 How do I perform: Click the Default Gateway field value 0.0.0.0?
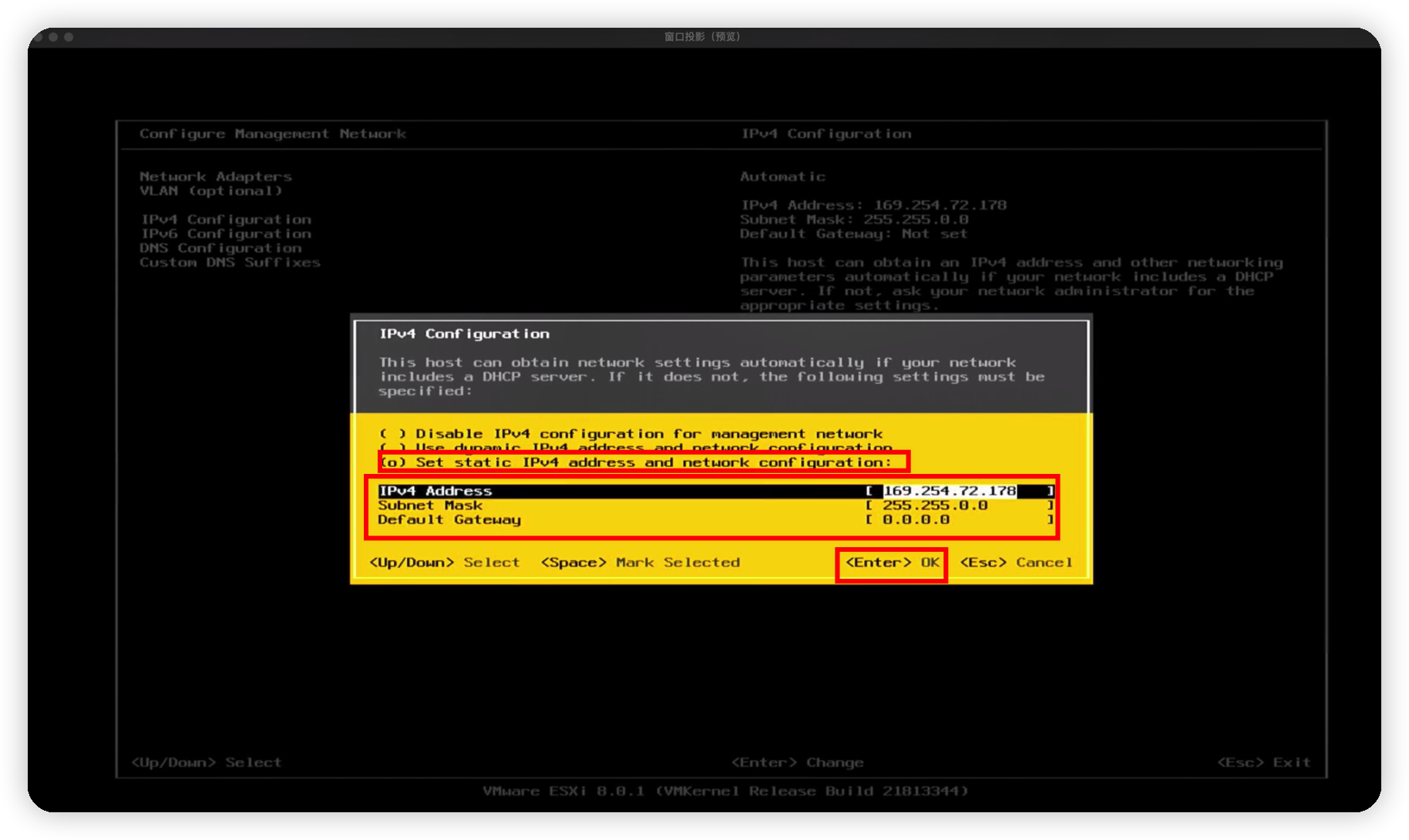coord(916,520)
